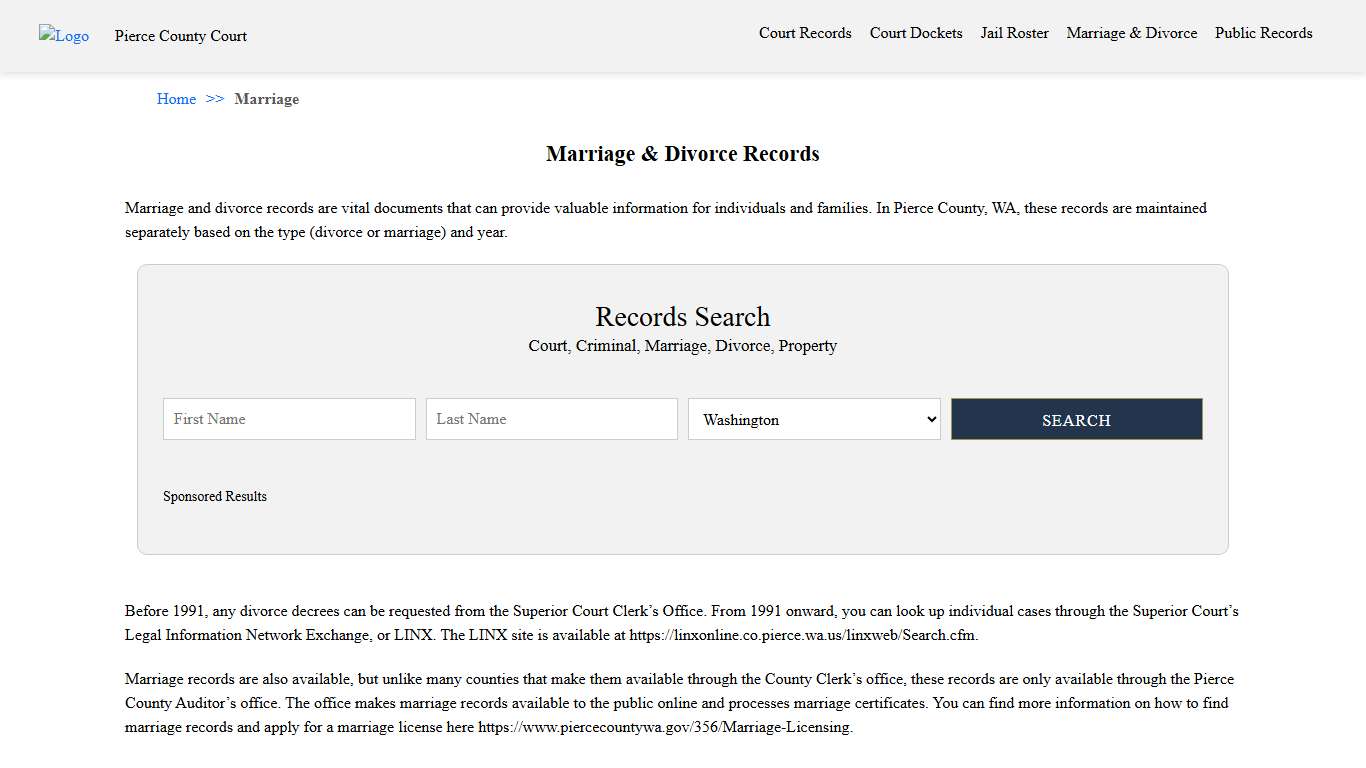Select the Marriage & Divorce Records title
This screenshot has height=768, width=1366.
coord(682,154)
